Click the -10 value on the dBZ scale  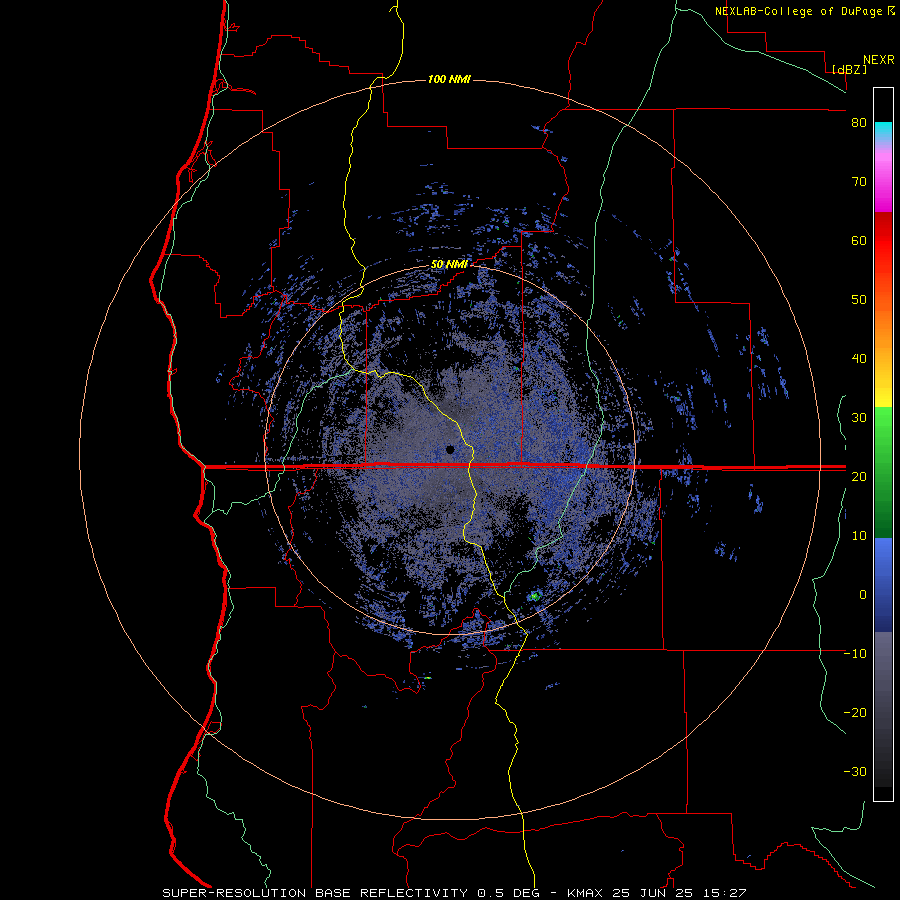click(x=855, y=654)
